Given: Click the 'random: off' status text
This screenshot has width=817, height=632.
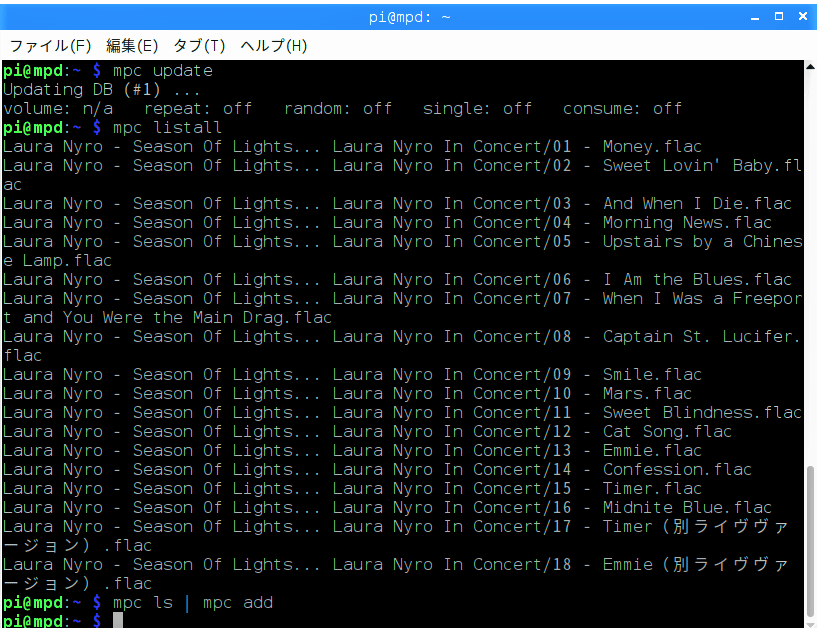Looking at the screenshot, I should tap(338, 108).
